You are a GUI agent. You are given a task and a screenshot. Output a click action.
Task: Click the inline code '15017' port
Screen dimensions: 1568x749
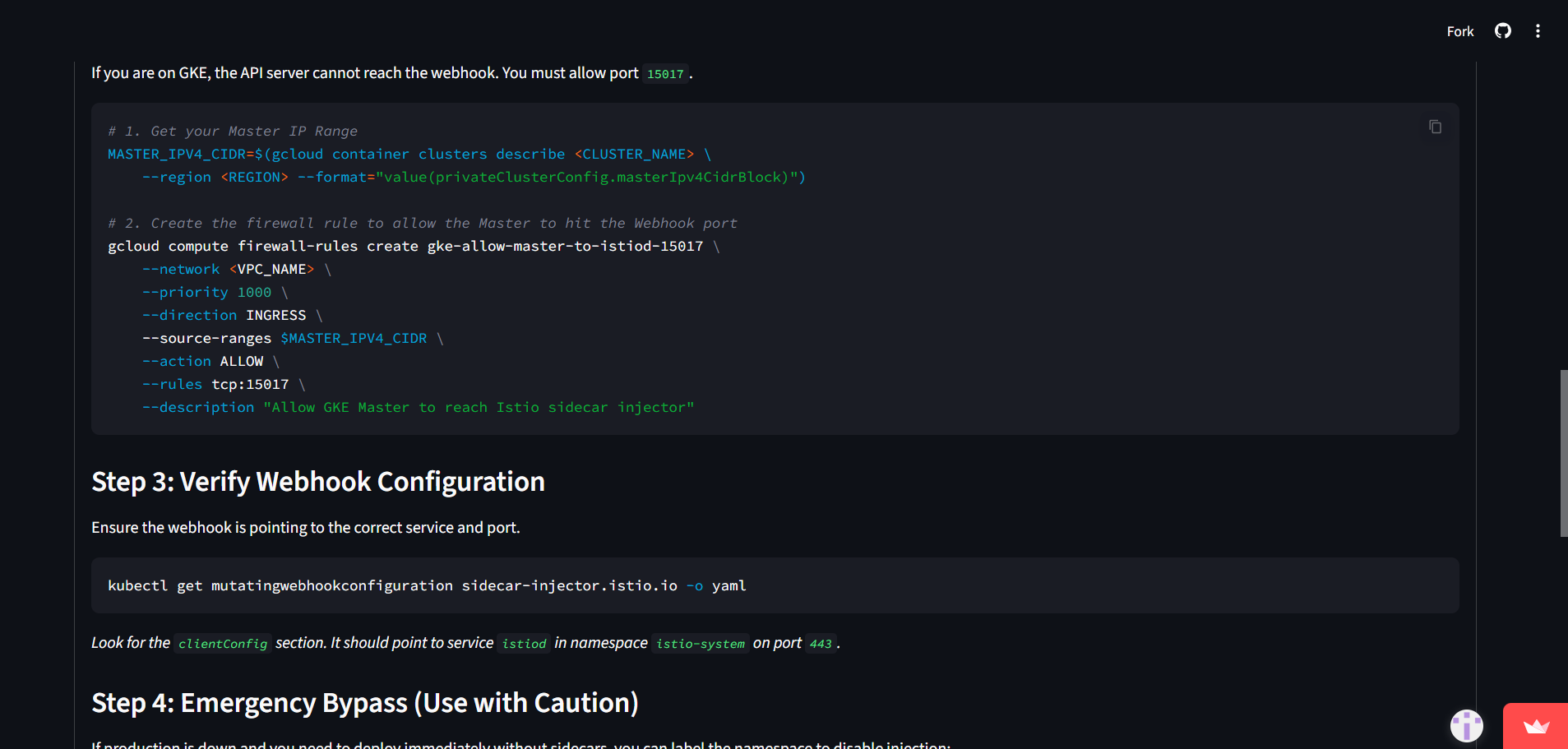coord(665,74)
